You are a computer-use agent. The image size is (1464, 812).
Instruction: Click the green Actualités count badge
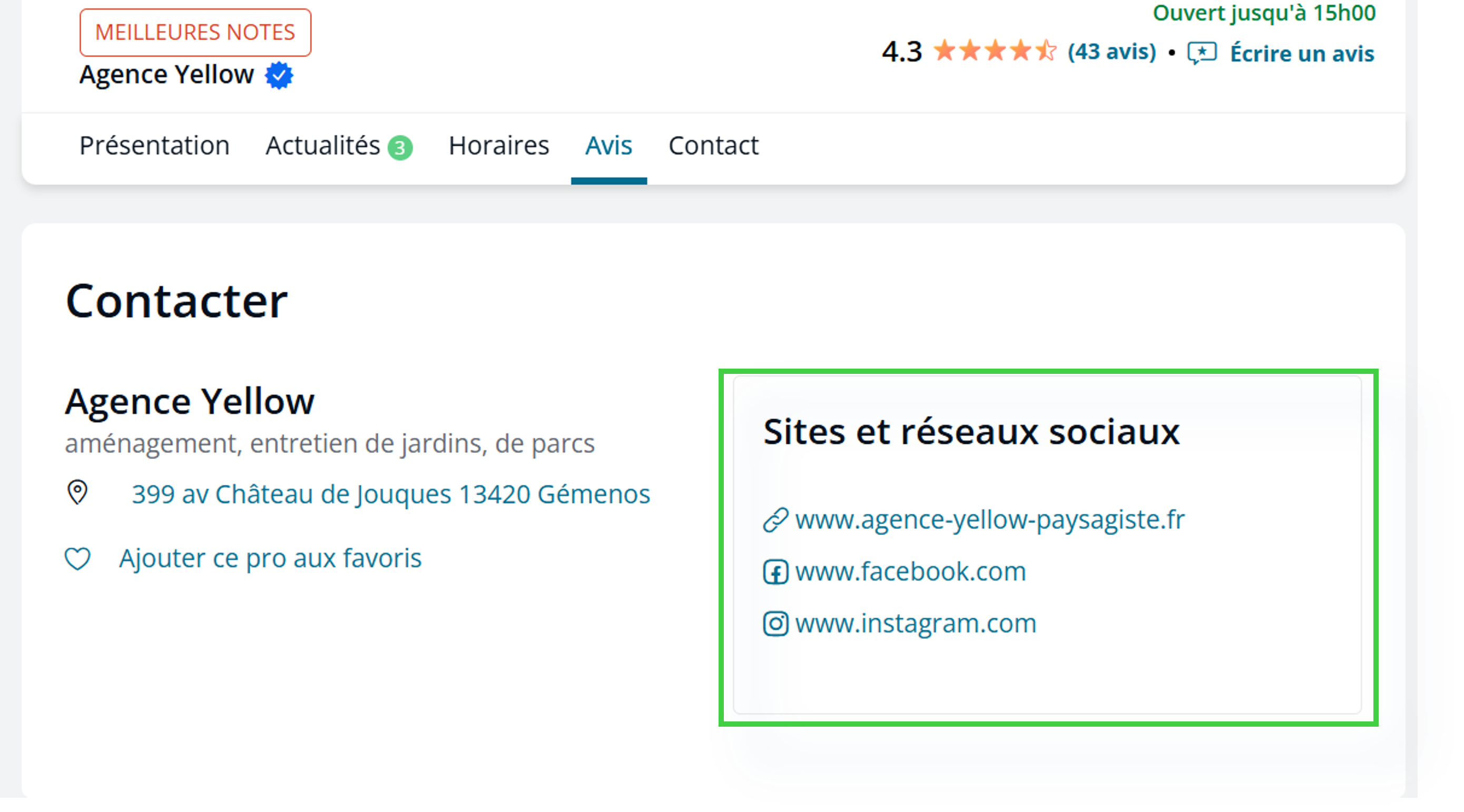pyautogui.click(x=400, y=148)
